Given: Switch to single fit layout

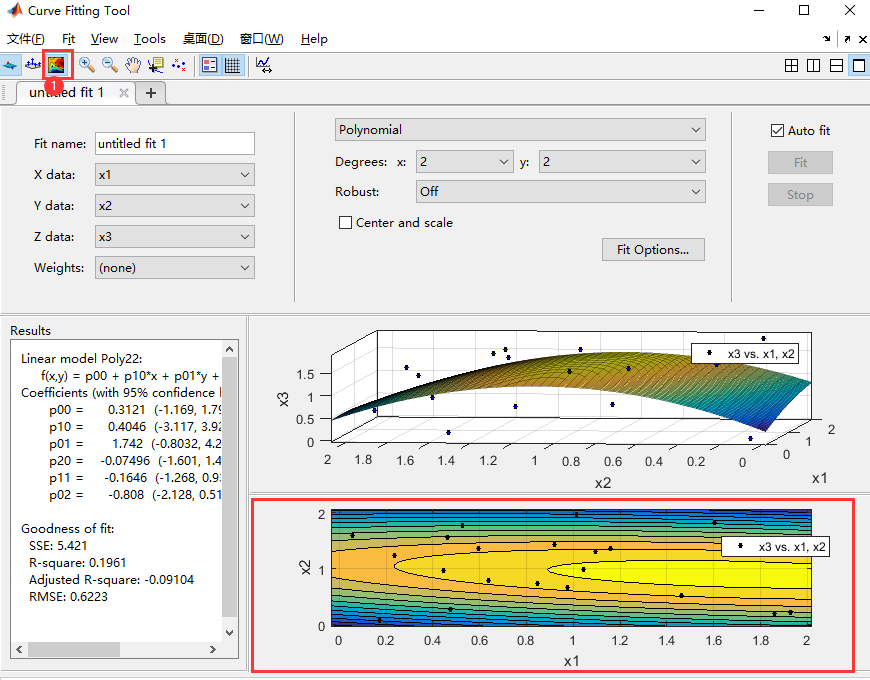Looking at the screenshot, I should (859, 65).
